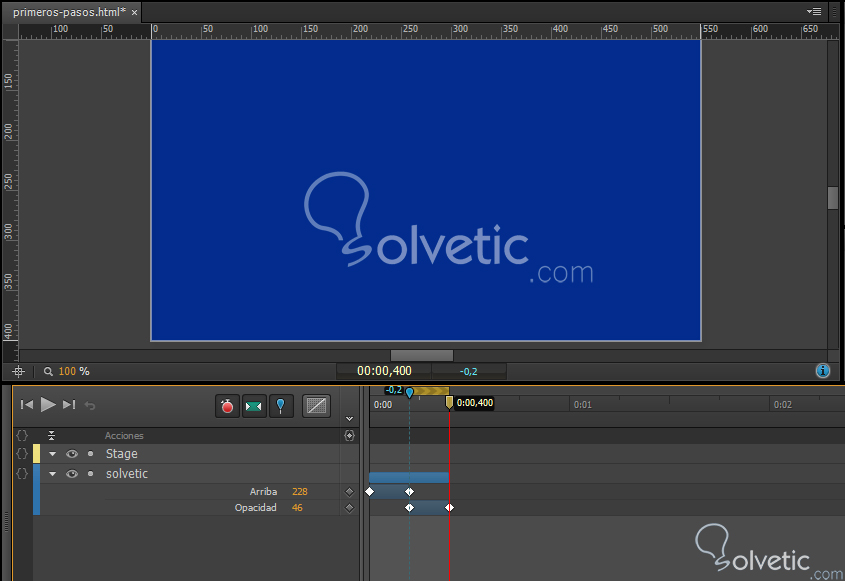Image resolution: width=845 pixels, height=581 pixels.
Task: Toggle visibility of the solvetic layer
Action: (x=72, y=474)
